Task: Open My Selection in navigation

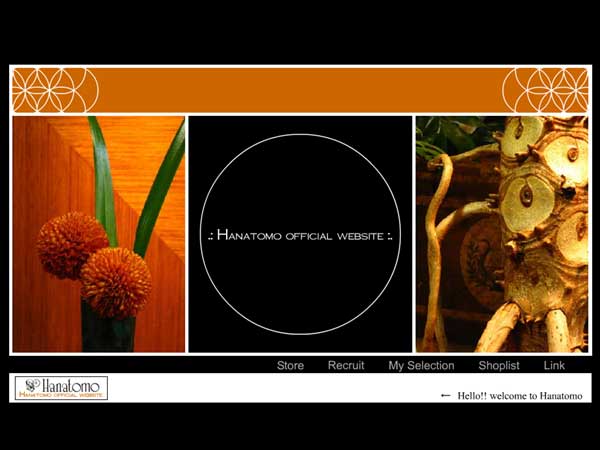Action: coord(421,366)
